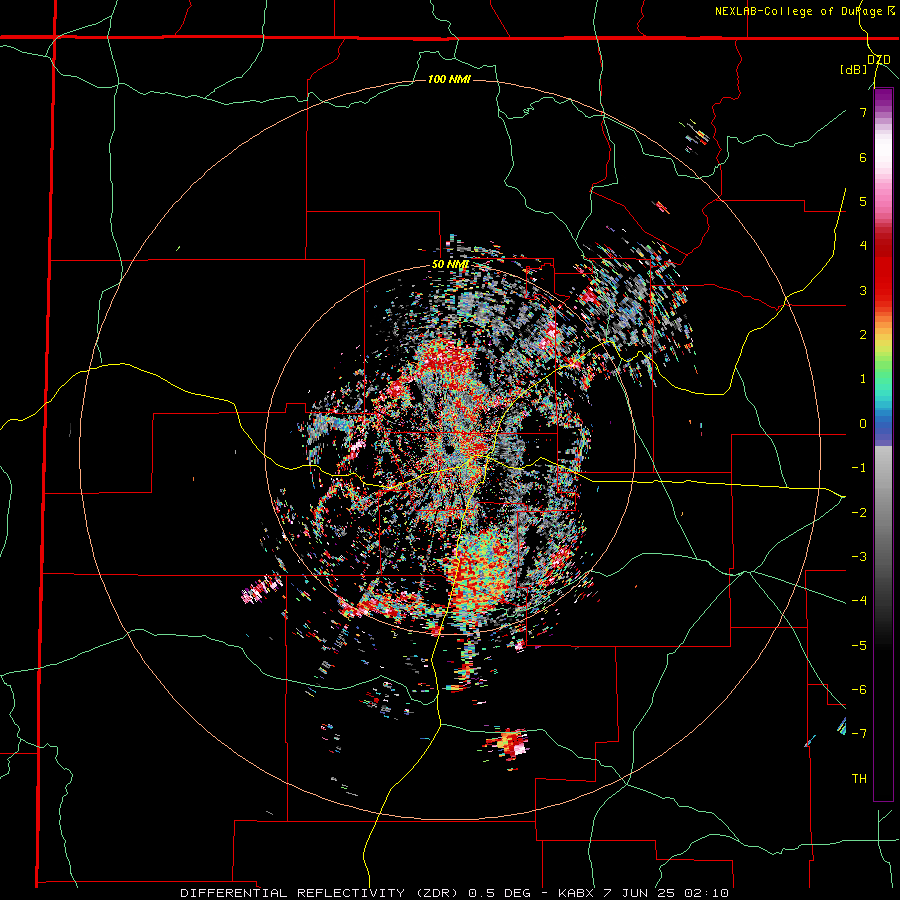Click the 50 NMI range ring label
900x900 pixels.
(x=450, y=265)
